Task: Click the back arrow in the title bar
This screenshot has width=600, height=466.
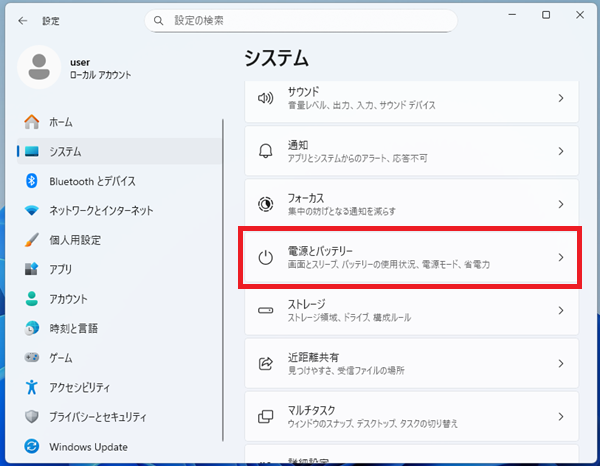Action: point(22,20)
